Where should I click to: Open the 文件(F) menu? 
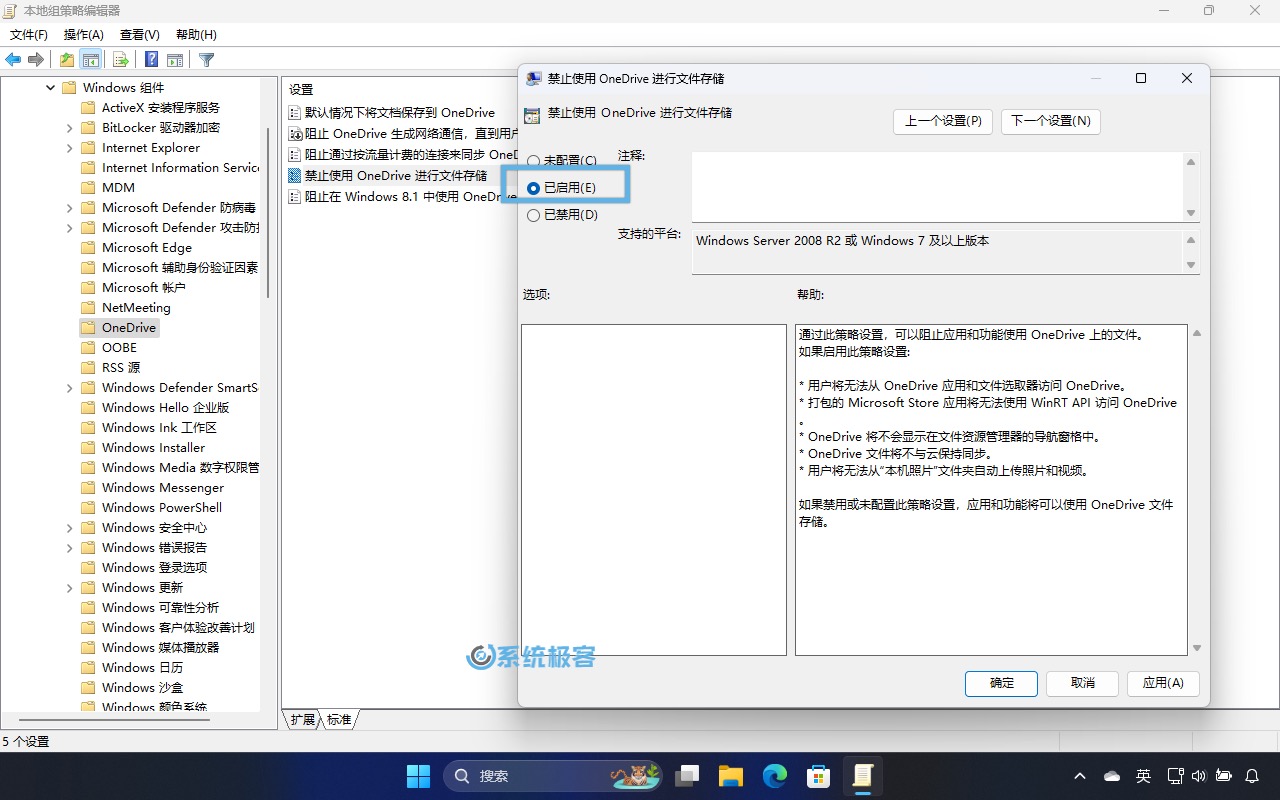[x=29, y=35]
